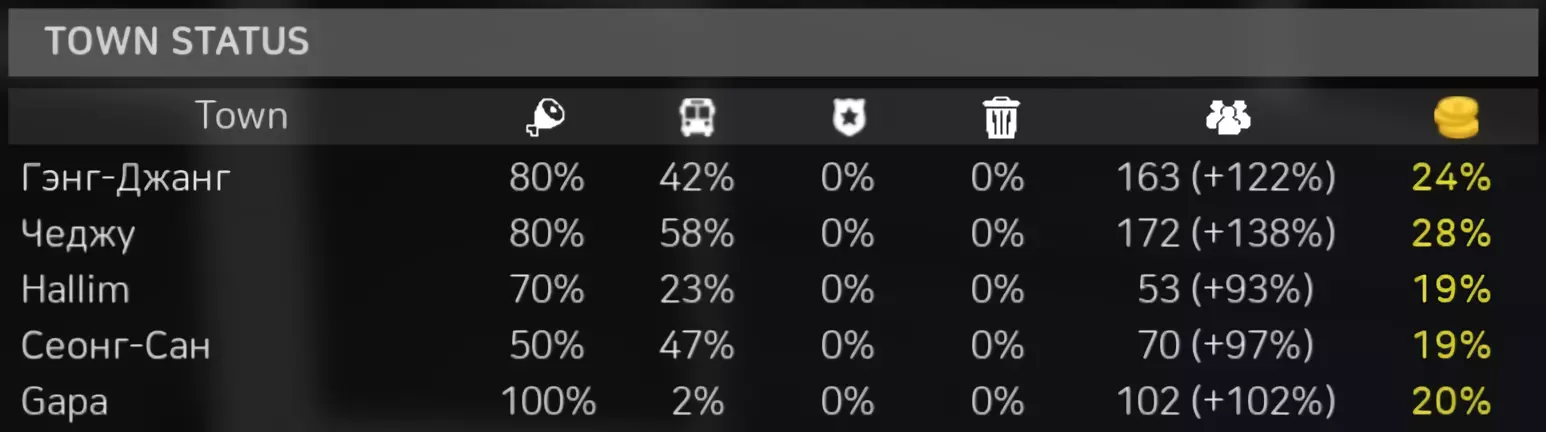Viewport: 1546px width, 432px height.
Task: Click the bus transport column icon
Action: 696,118
